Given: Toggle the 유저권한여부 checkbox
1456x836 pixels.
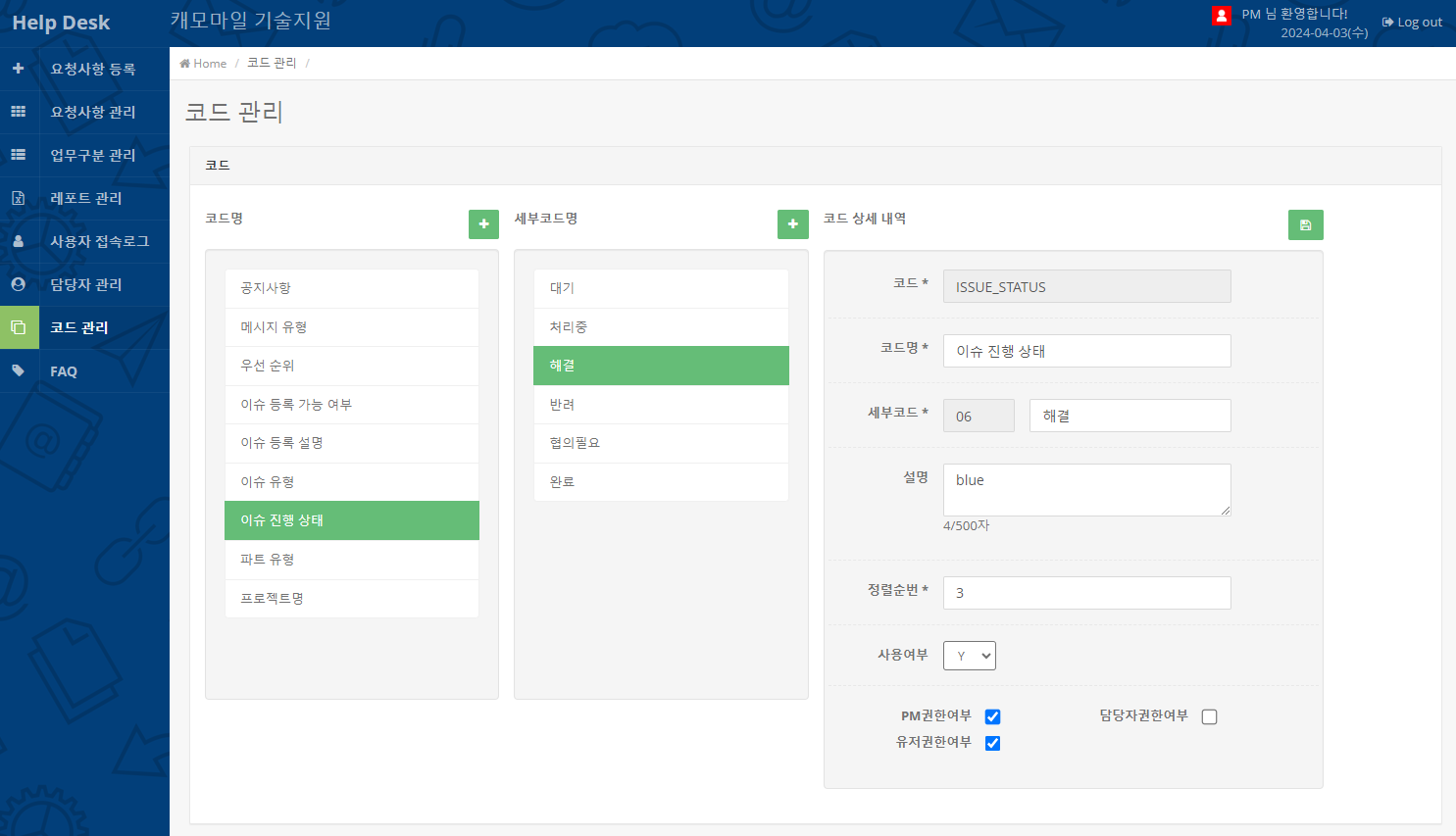Looking at the screenshot, I should click(992, 743).
